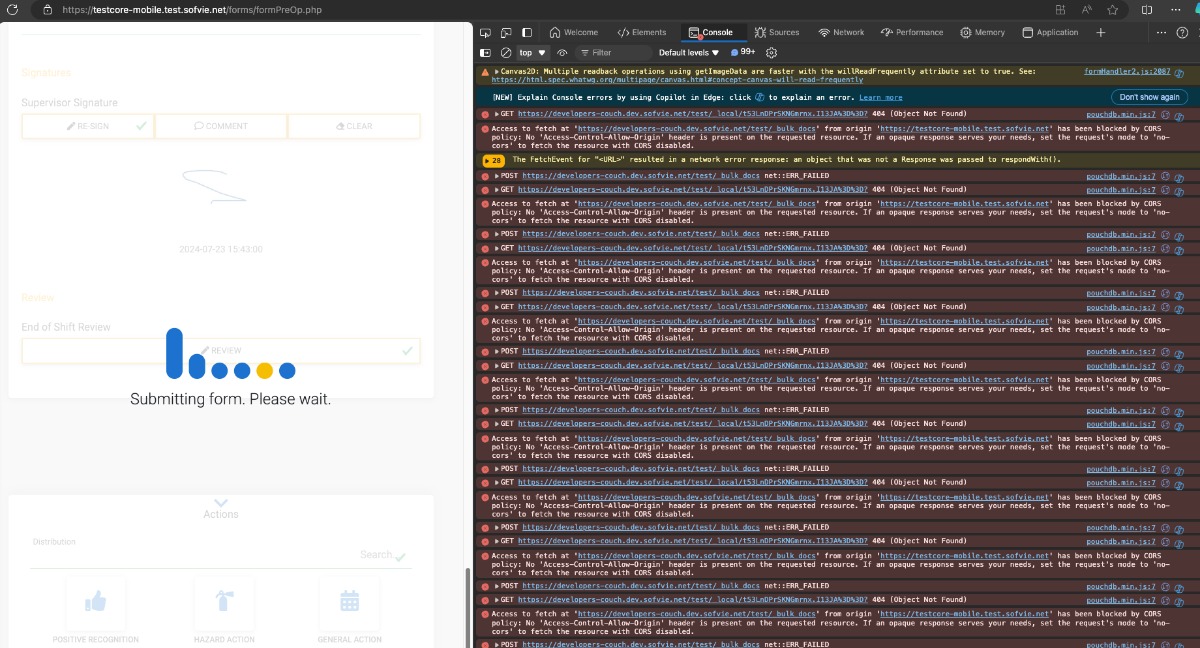The image size is (1200, 648).
Task: Toggle device emulation icon in DevTools
Action: click(506, 32)
